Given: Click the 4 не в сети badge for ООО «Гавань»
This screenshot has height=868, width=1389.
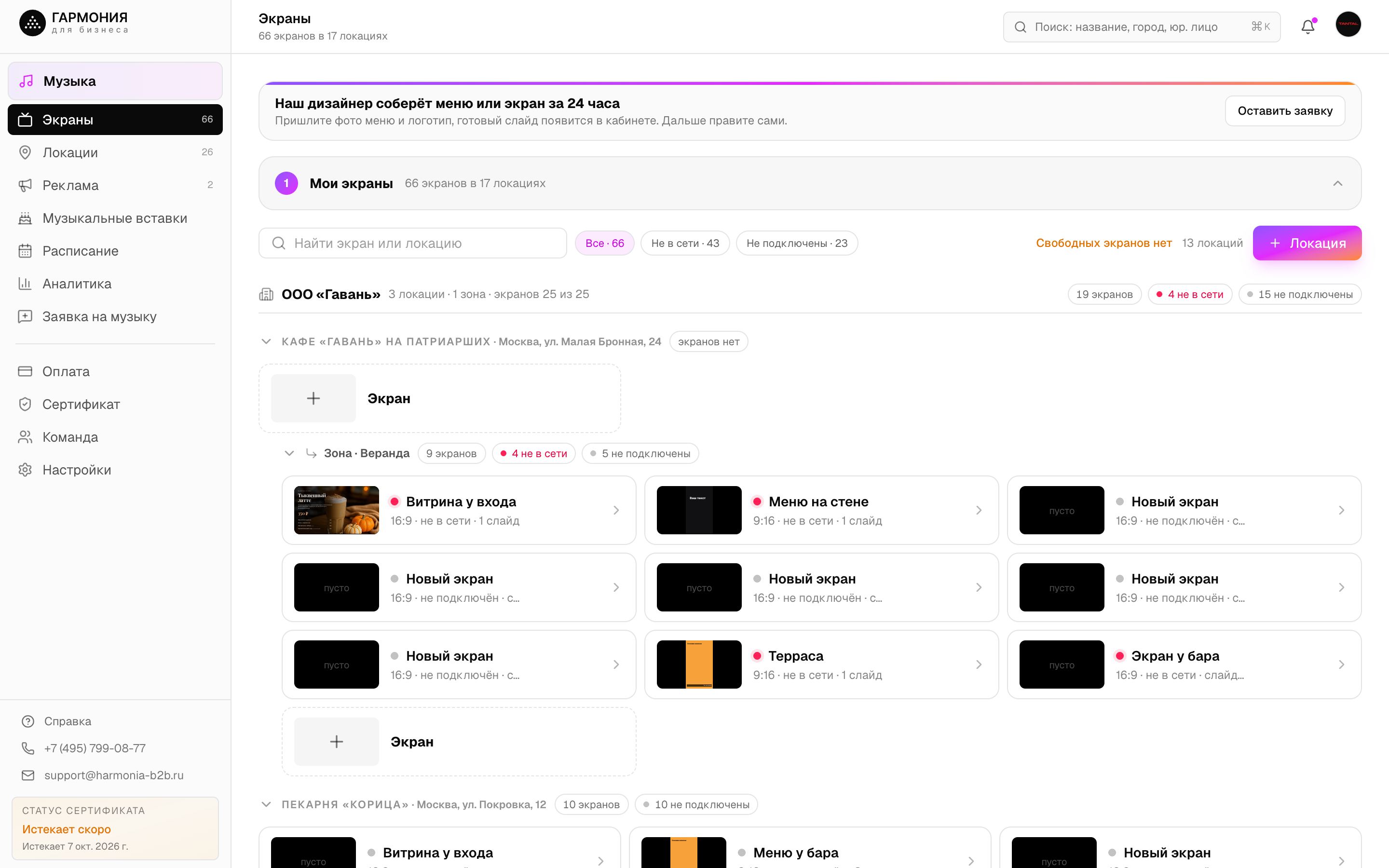Looking at the screenshot, I should coord(1189,294).
